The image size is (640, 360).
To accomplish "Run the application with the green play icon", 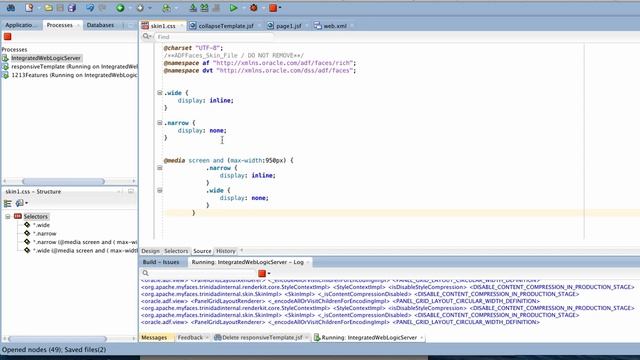I will pyautogui.click(x=233, y=7).
